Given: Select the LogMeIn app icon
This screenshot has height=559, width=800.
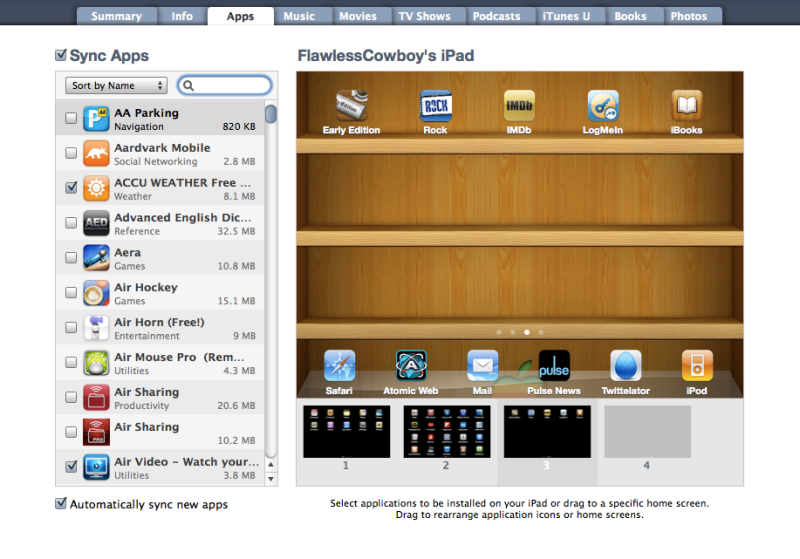Looking at the screenshot, I should (x=603, y=106).
